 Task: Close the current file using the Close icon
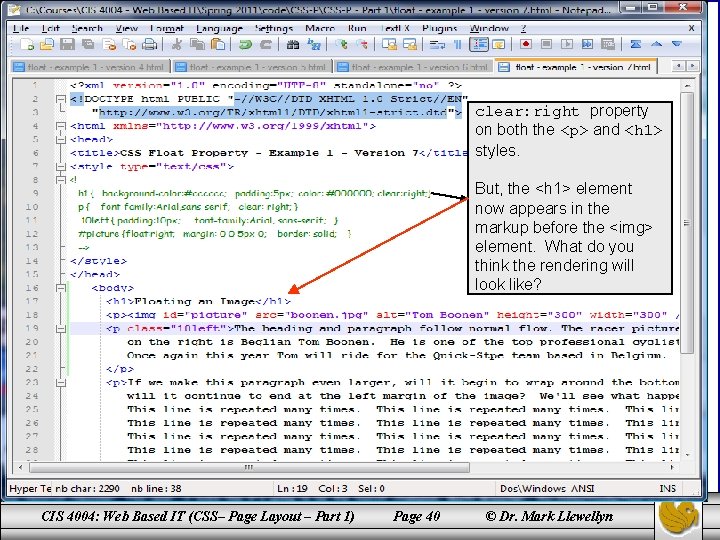(109, 44)
